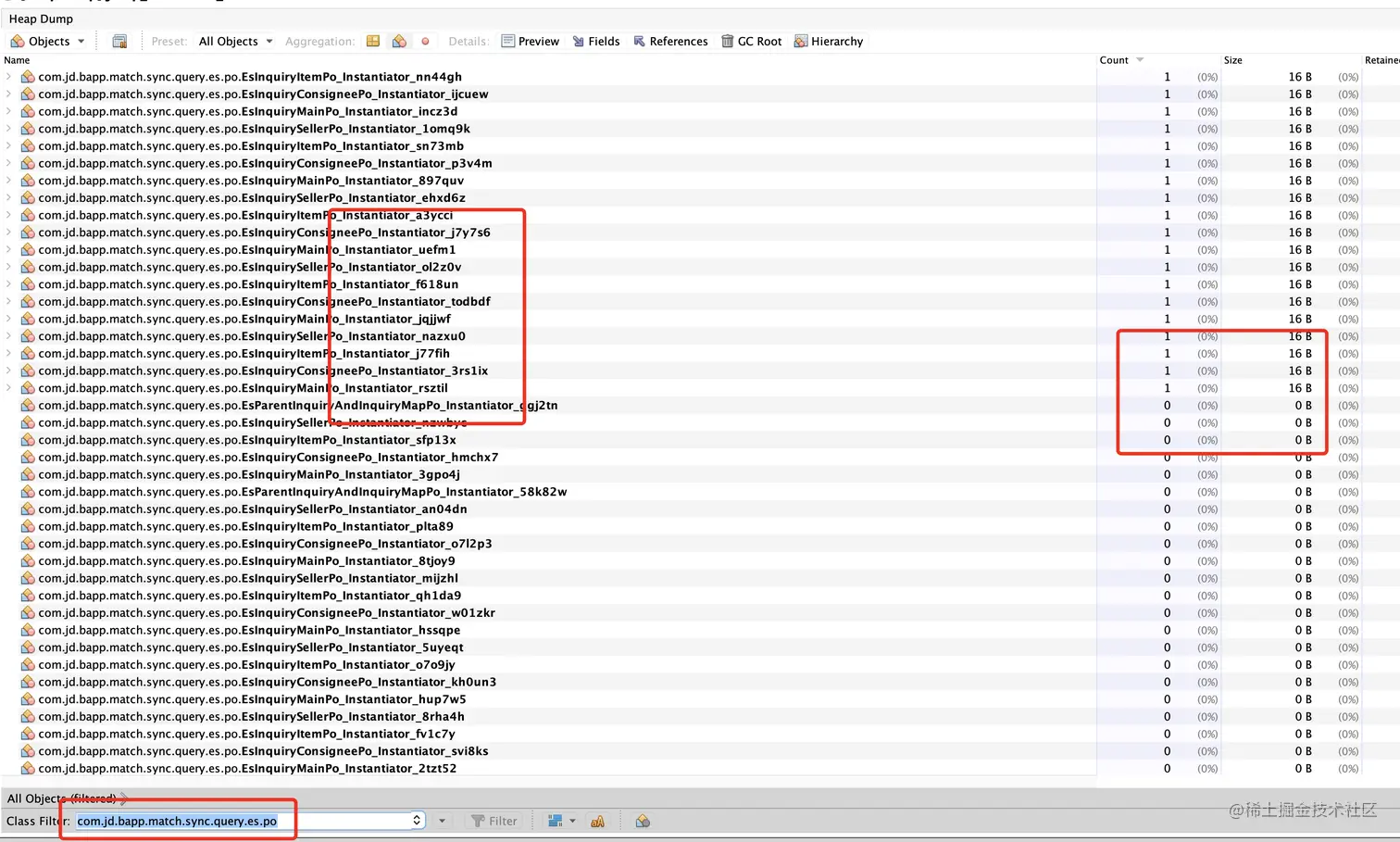Click the filter subclasses icon at bottom
The height and width of the screenshot is (842, 1400).
click(643, 821)
